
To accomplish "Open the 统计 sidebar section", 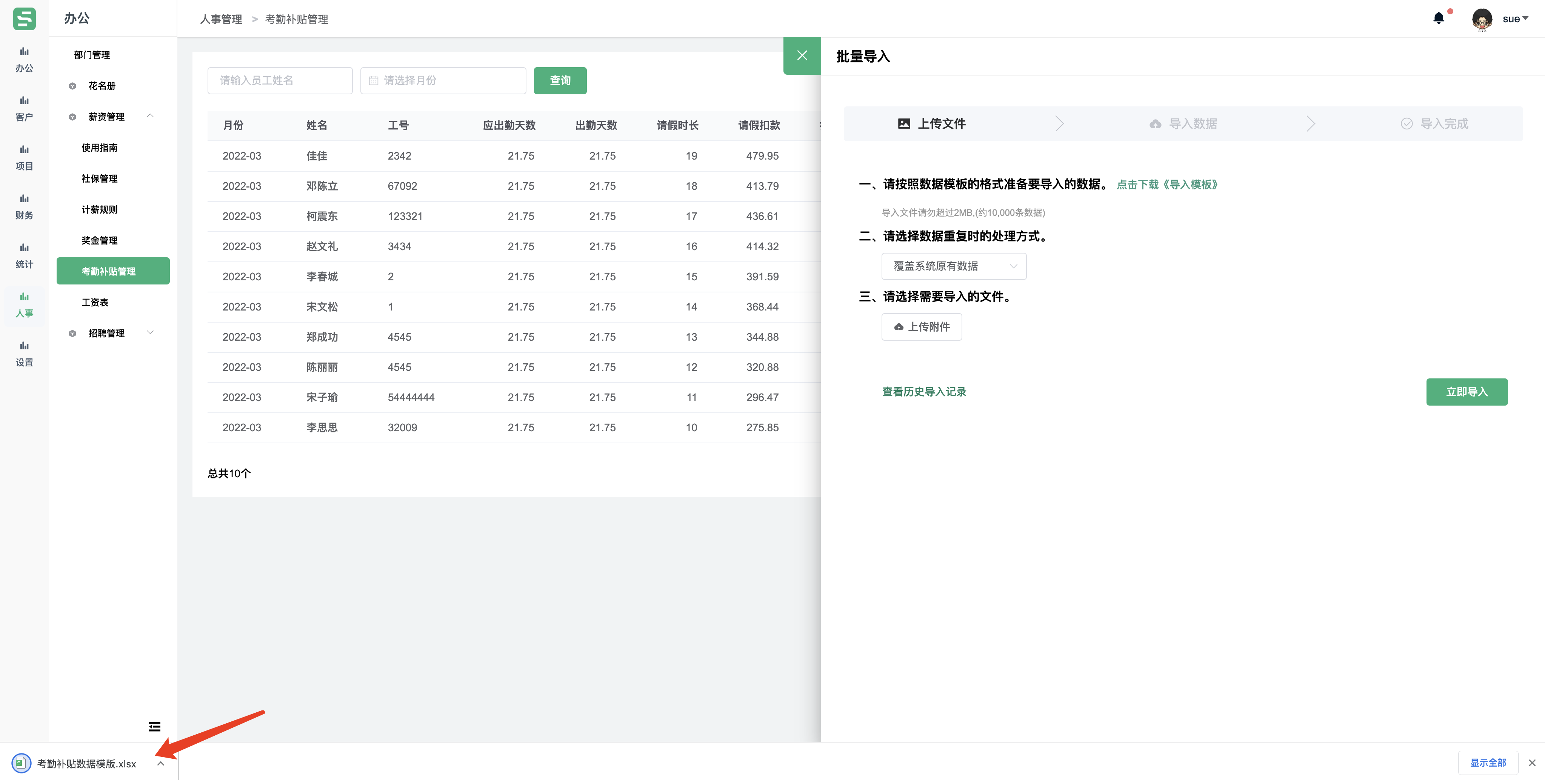I will (24, 257).
